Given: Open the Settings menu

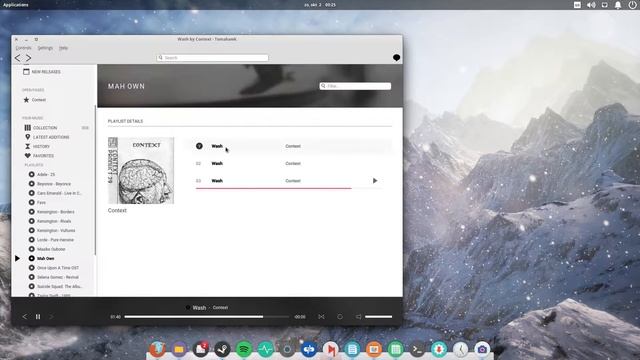Looking at the screenshot, I should 45,48.
